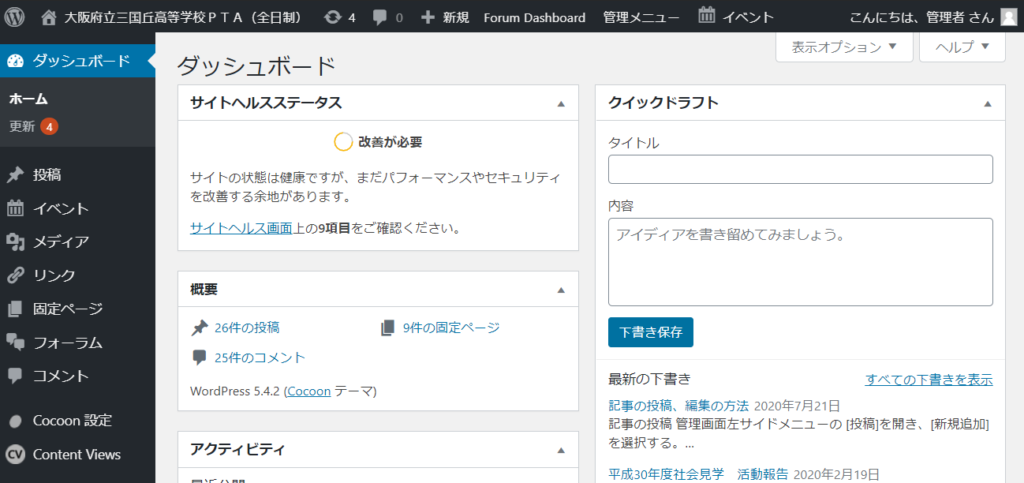Open the 25件のコメント link
1024x483 pixels.
click(259, 358)
